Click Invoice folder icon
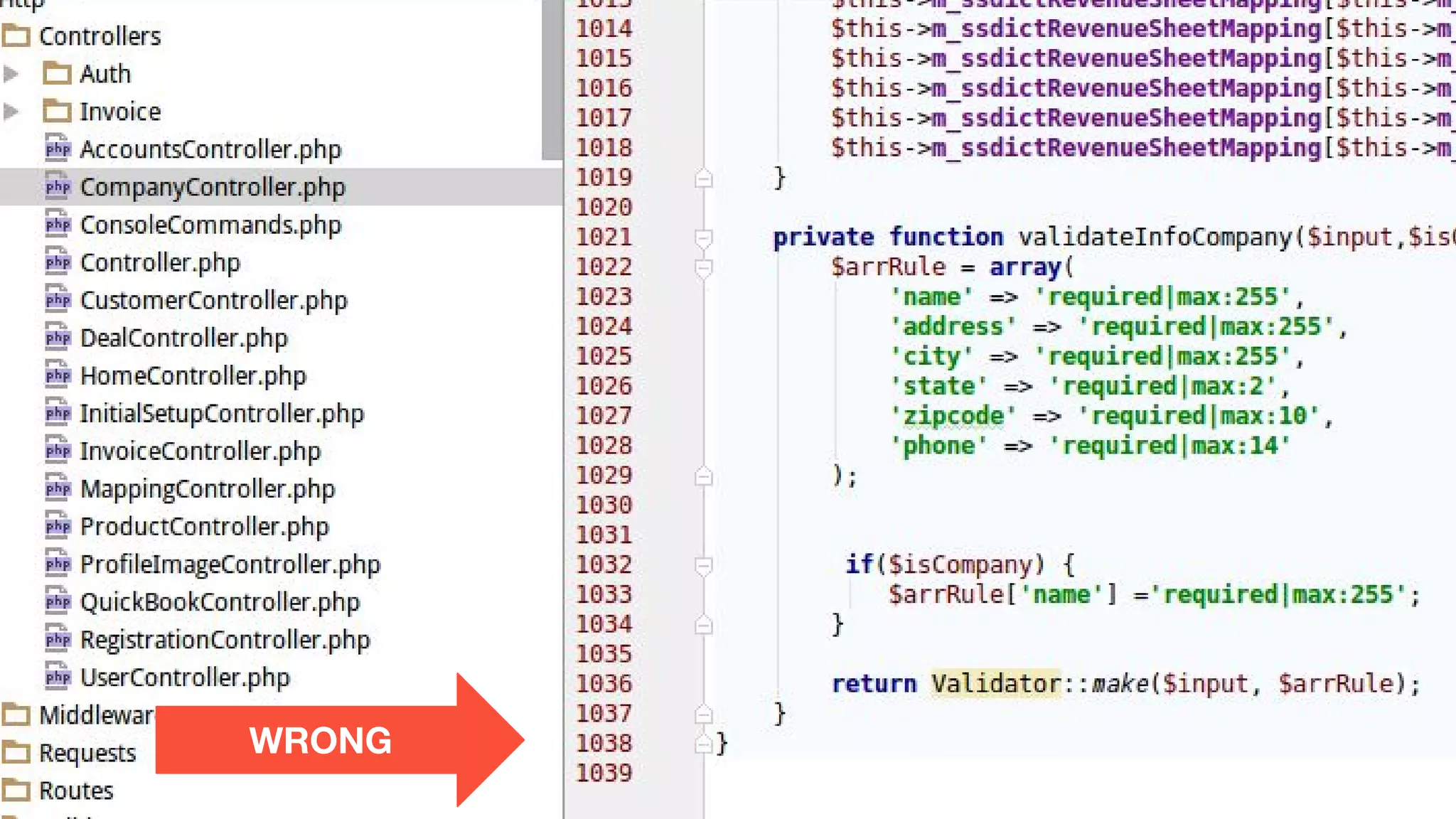 pyautogui.click(x=57, y=112)
